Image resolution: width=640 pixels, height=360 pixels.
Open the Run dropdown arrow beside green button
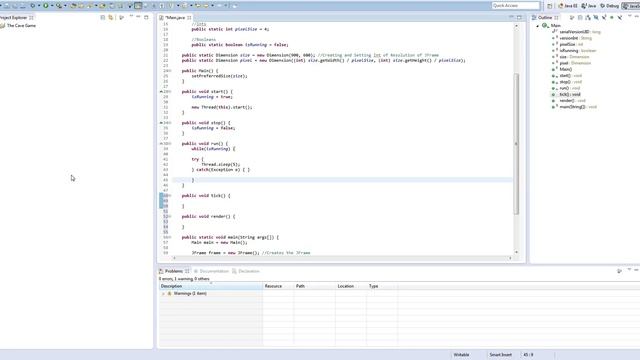point(52,6)
